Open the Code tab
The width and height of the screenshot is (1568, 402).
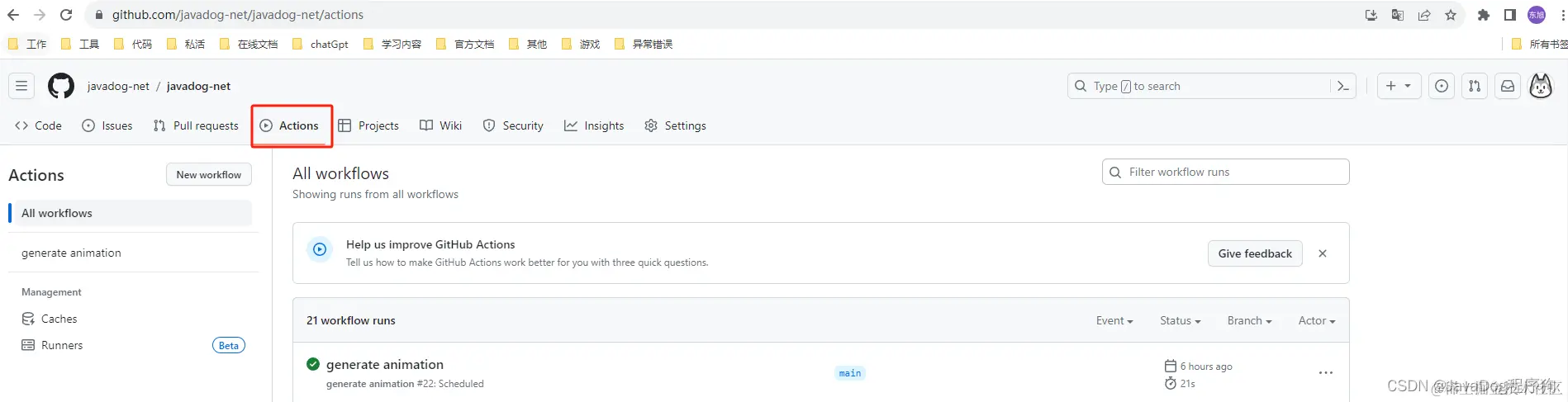tap(38, 125)
